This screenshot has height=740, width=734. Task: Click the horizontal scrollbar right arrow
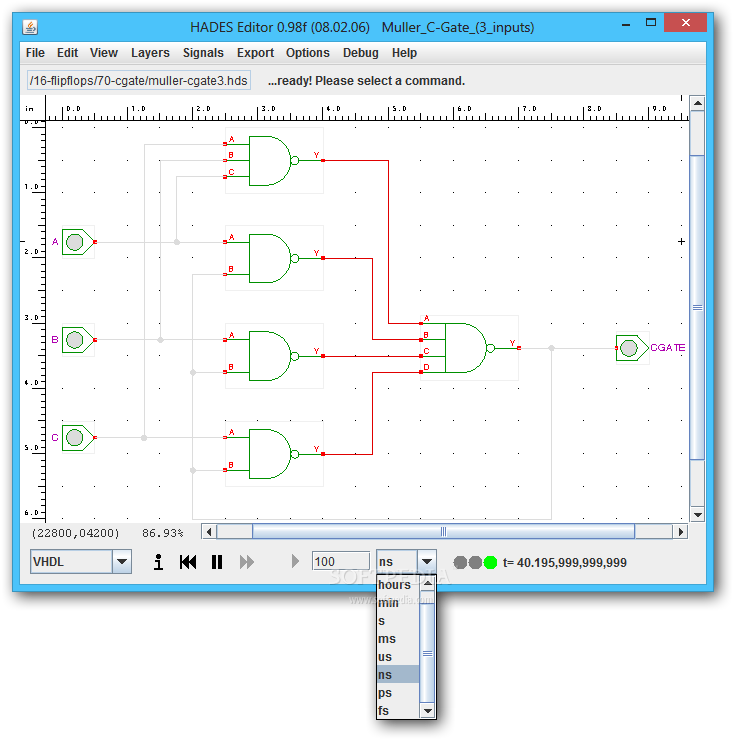click(x=680, y=532)
